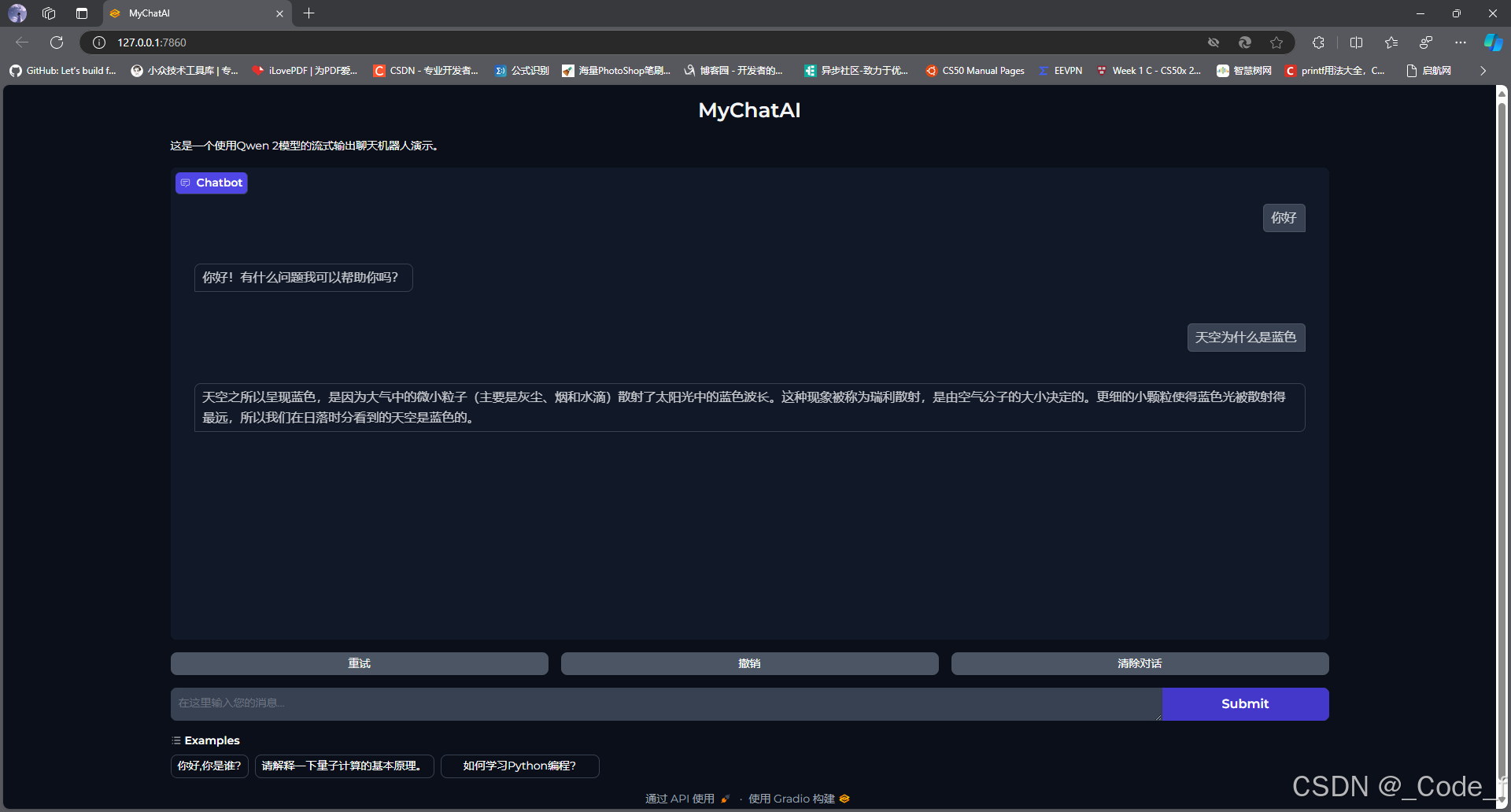1511x812 pixels.
Task: Click the message input field
Action: pos(665,703)
